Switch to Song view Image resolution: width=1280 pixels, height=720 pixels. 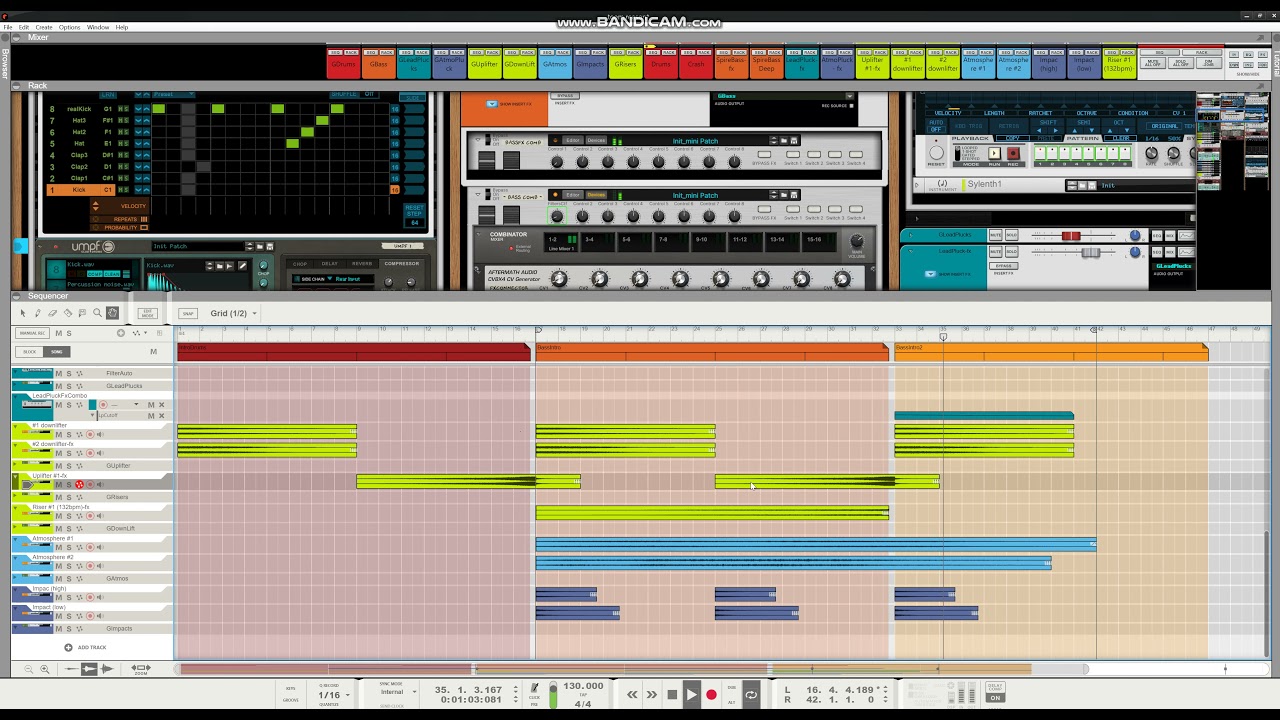coord(56,351)
